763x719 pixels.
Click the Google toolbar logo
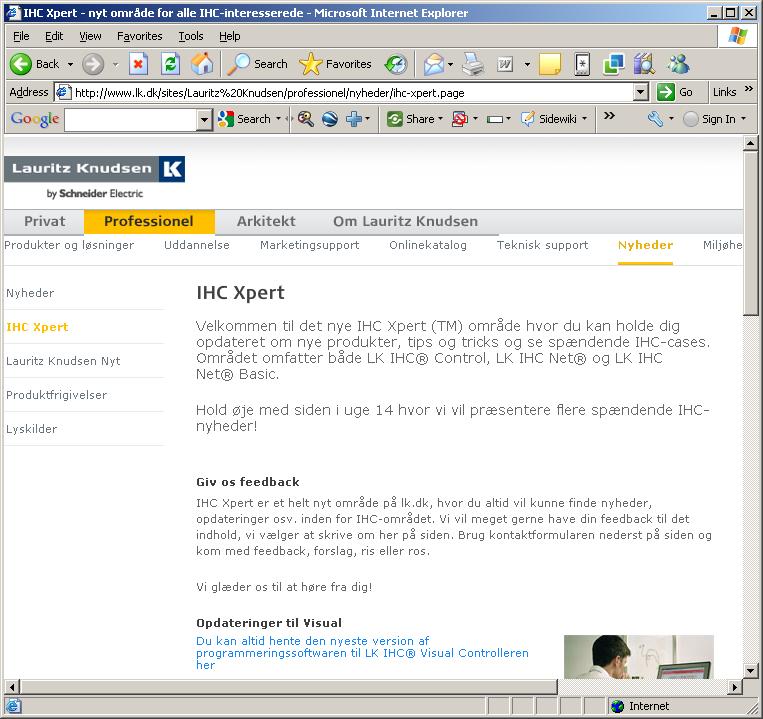(35, 119)
